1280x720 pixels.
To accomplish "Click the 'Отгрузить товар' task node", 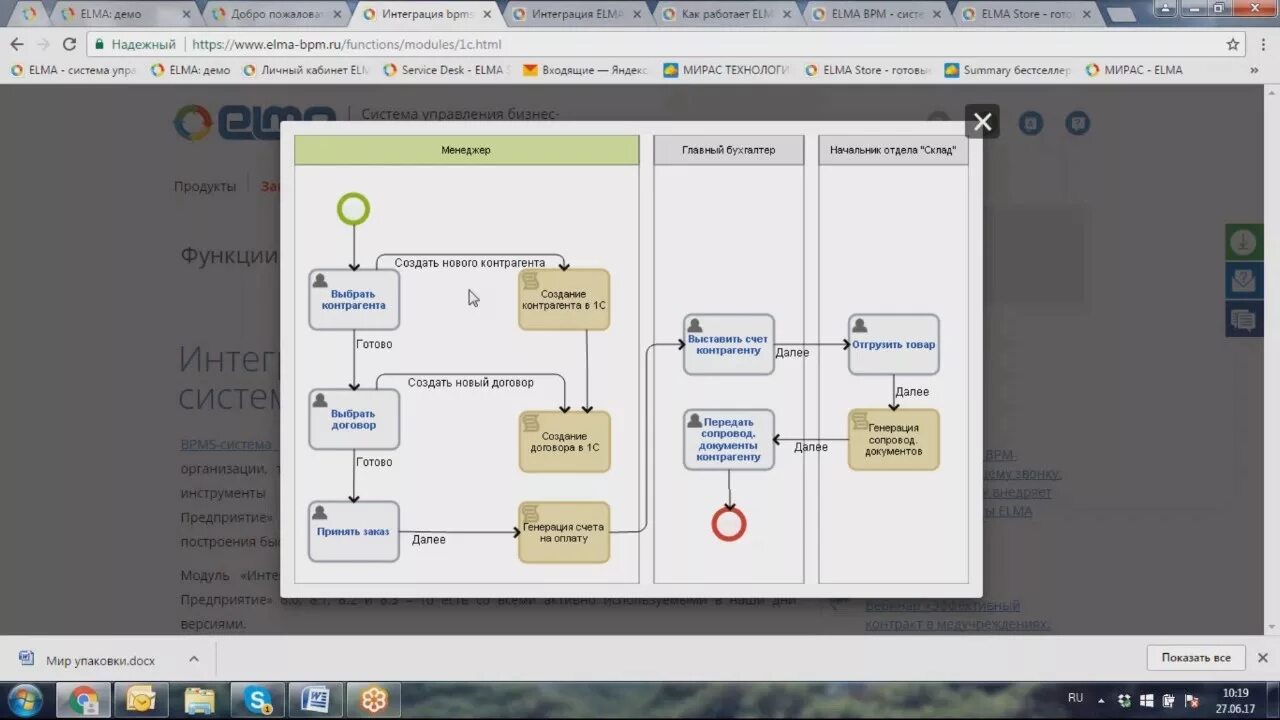I will pyautogui.click(x=894, y=344).
